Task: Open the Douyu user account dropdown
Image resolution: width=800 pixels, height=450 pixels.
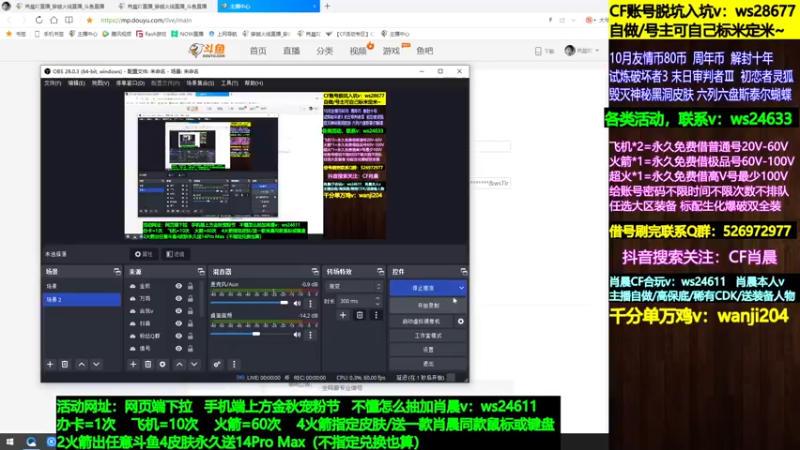Action: (582, 51)
